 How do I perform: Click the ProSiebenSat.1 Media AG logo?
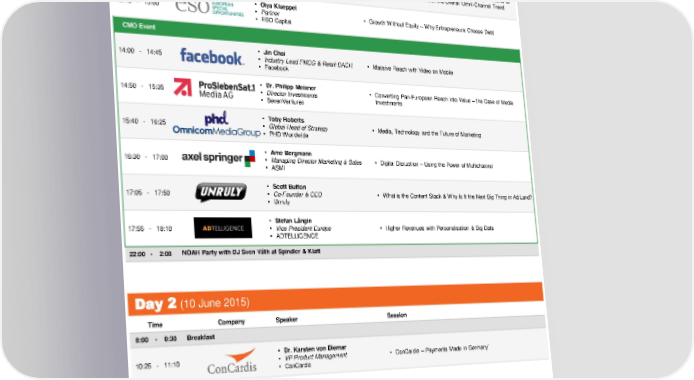(214, 88)
